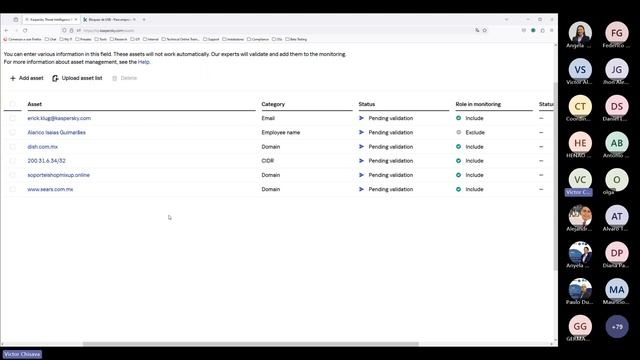Open the erick.klug@kaspersky.com asset link
The image size is (640, 360).
tap(59, 118)
